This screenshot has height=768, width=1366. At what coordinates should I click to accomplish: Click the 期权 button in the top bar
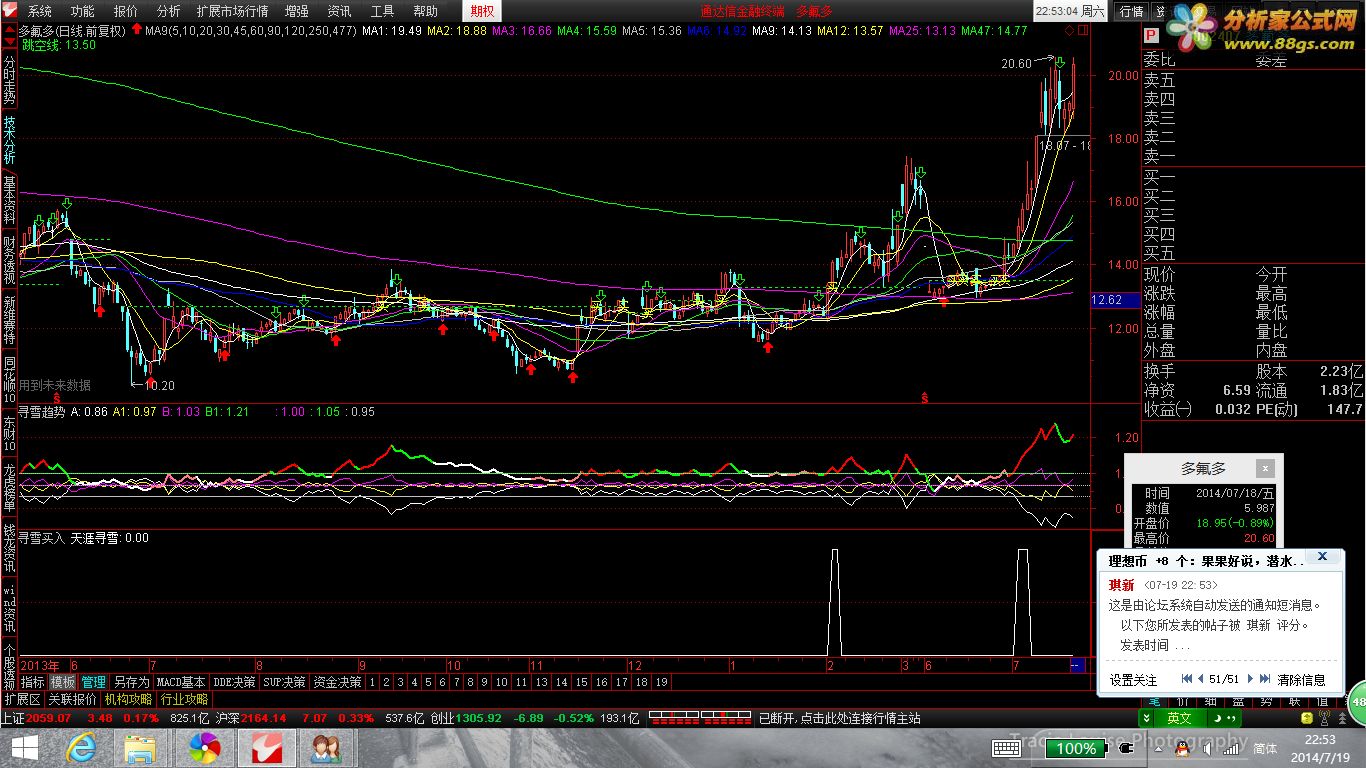tap(482, 11)
